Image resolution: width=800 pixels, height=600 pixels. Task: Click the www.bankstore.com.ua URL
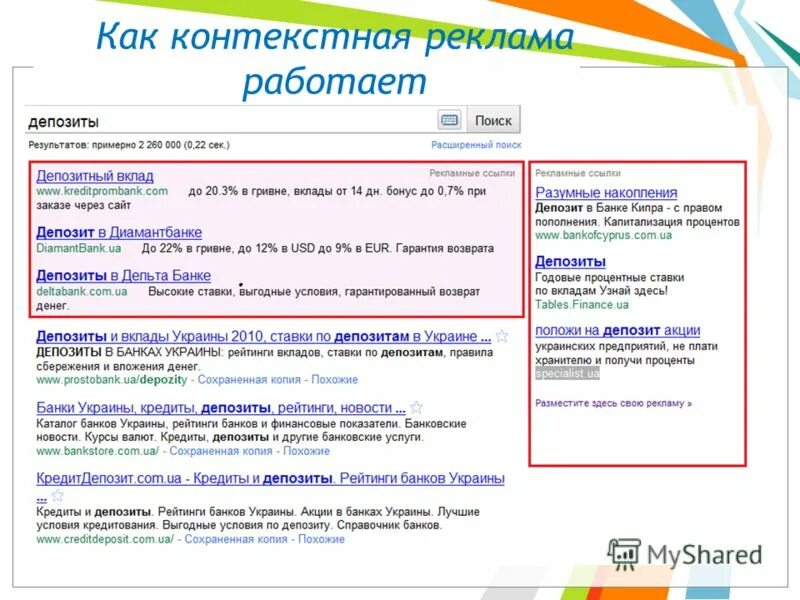(97, 451)
